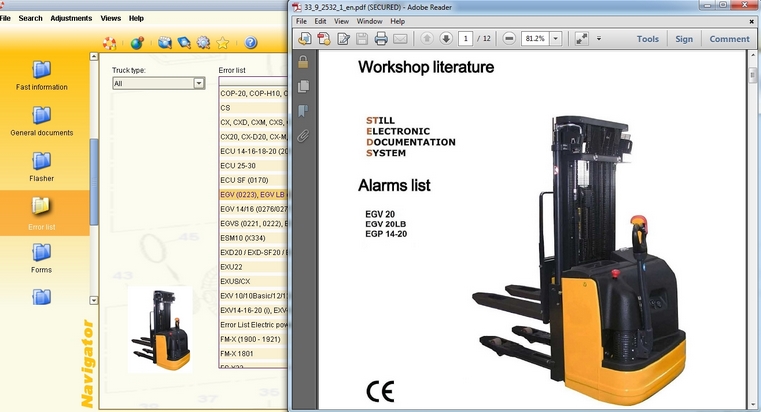Open Navigator Adjustments menu
The image size is (761, 412).
click(71, 18)
